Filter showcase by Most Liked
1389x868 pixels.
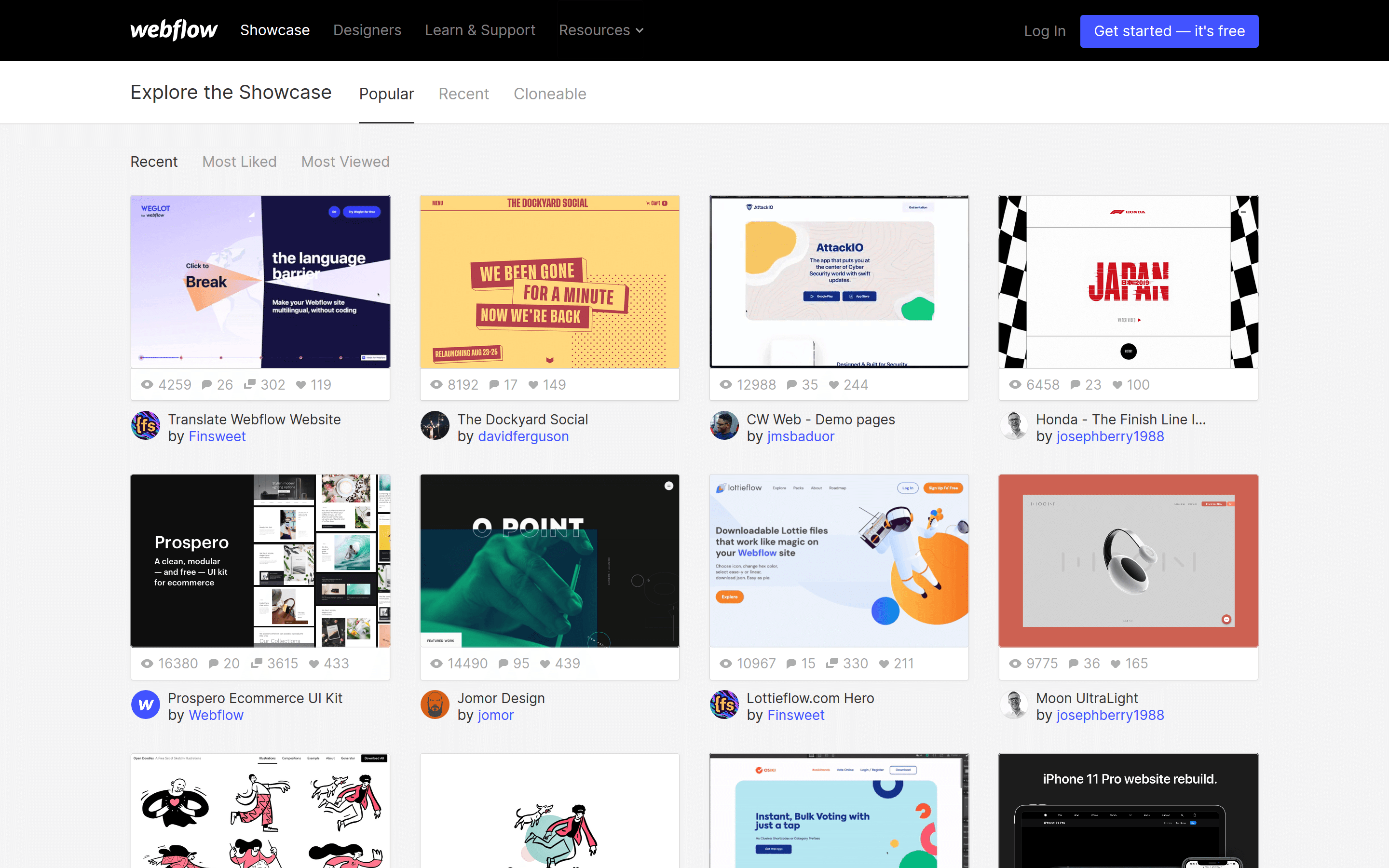click(239, 162)
